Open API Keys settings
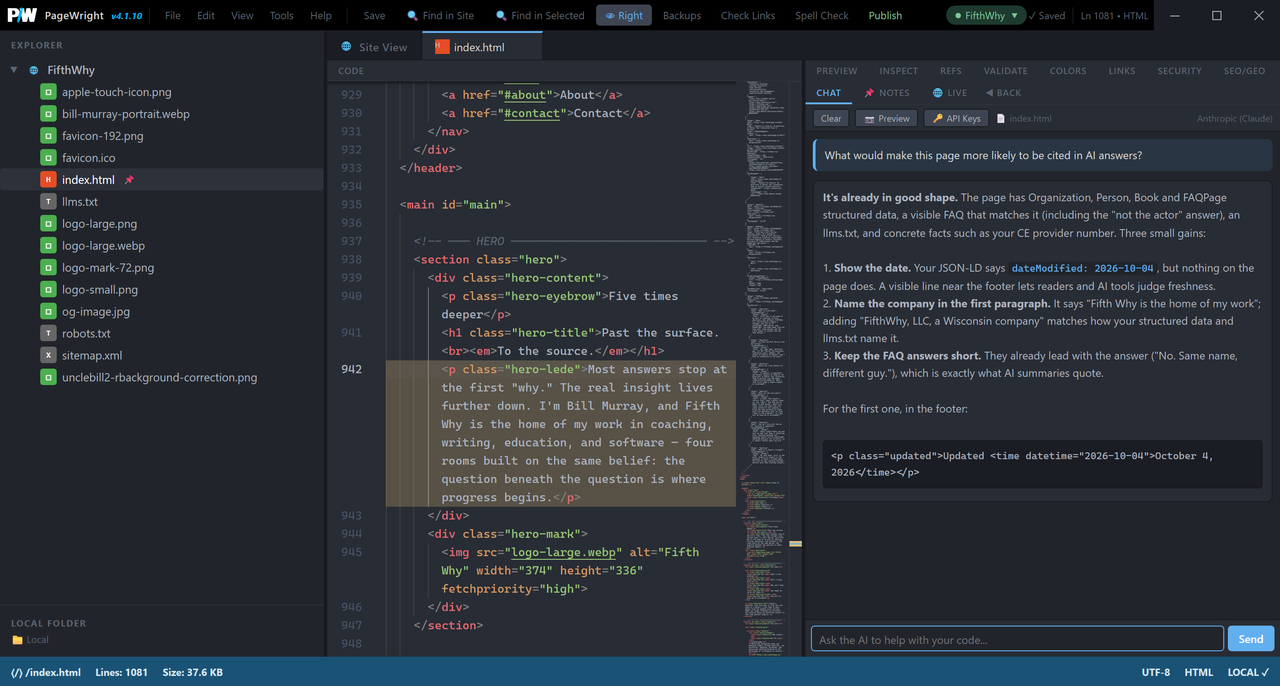The width and height of the screenshot is (1280, 686). coord(956,118)
